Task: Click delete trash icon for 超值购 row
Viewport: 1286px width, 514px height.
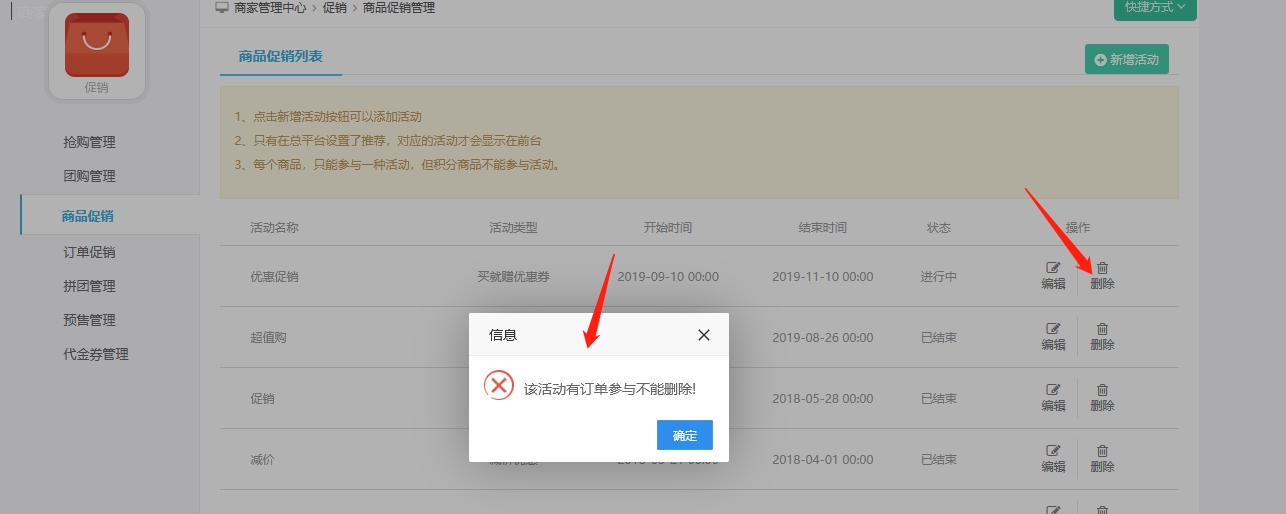Action: coord(1102,329)
